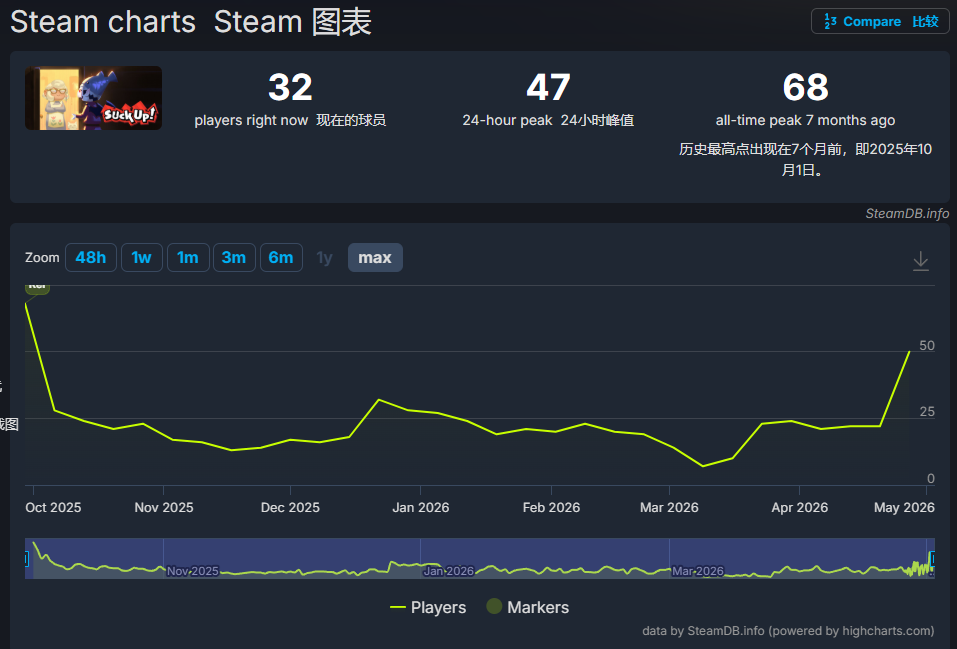
Task: Click the 'players right now' label
Action: point(251,120)
